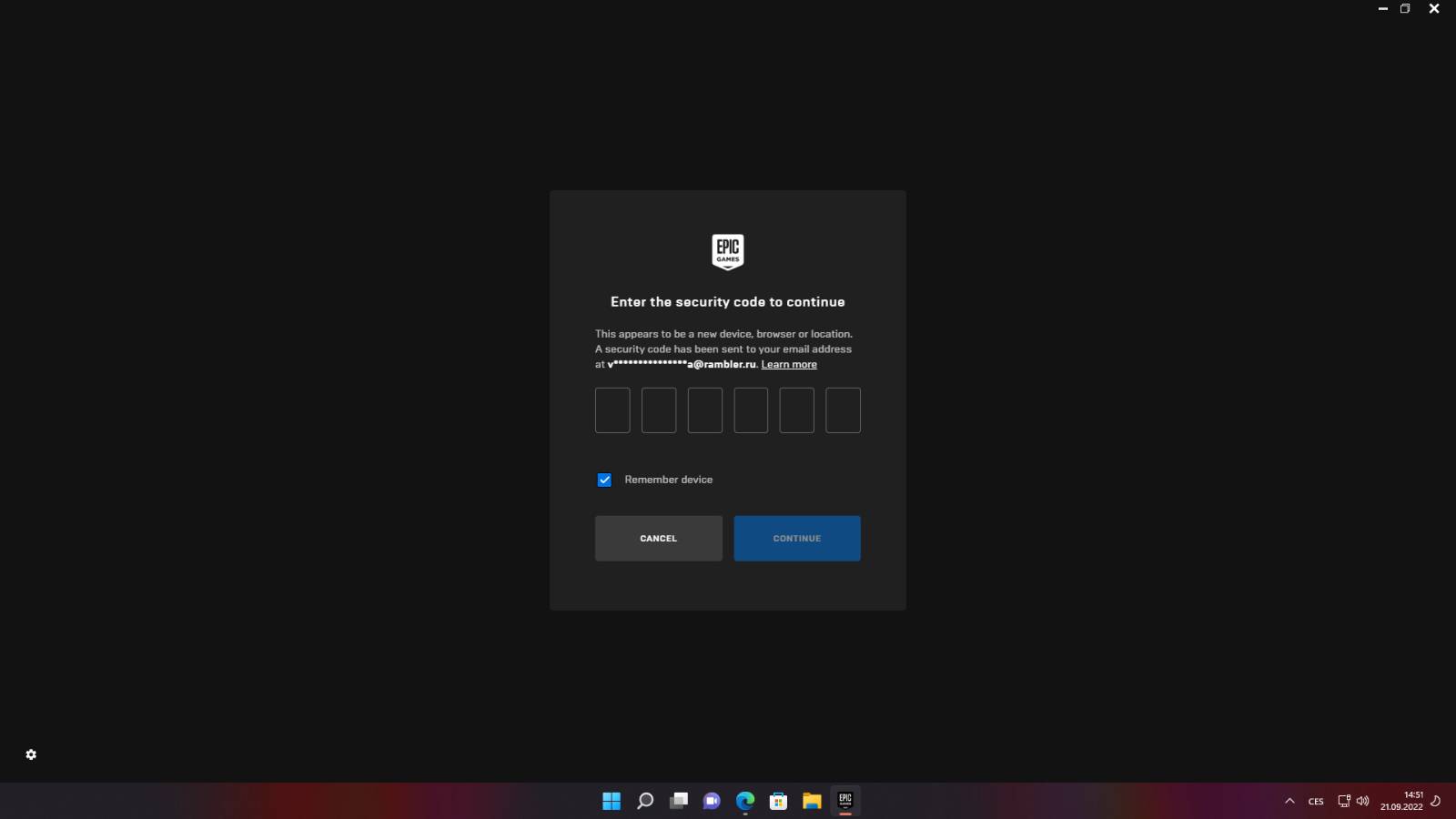The height and width of the screenshot is (819, 1456).
Task: Open Task View on the taskbar
Action: (x=679, y=801)
